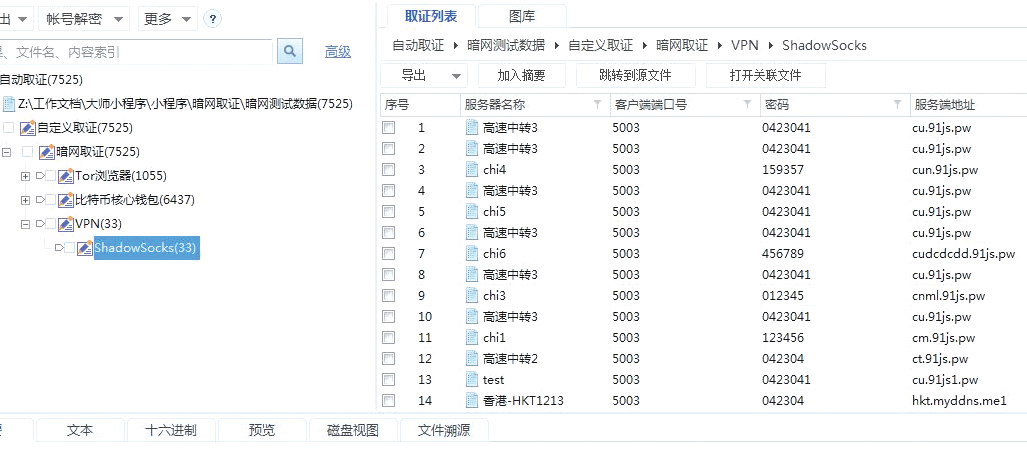Click the ShadowSocks node icon
Screen dimensions: 1027x454
[84, 248]
